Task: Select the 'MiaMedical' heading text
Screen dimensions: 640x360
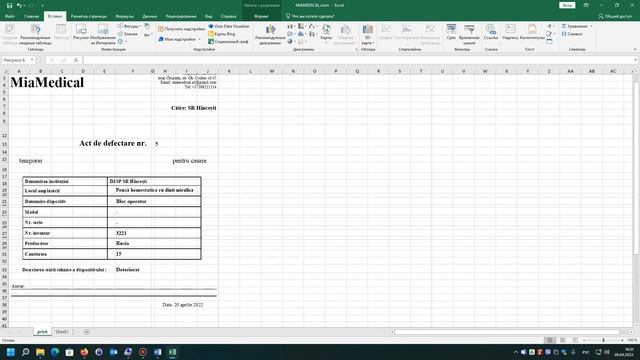Action: point(47,82)
